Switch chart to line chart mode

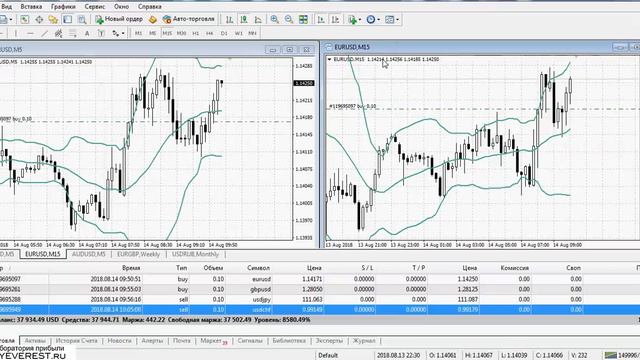(258, 19)
